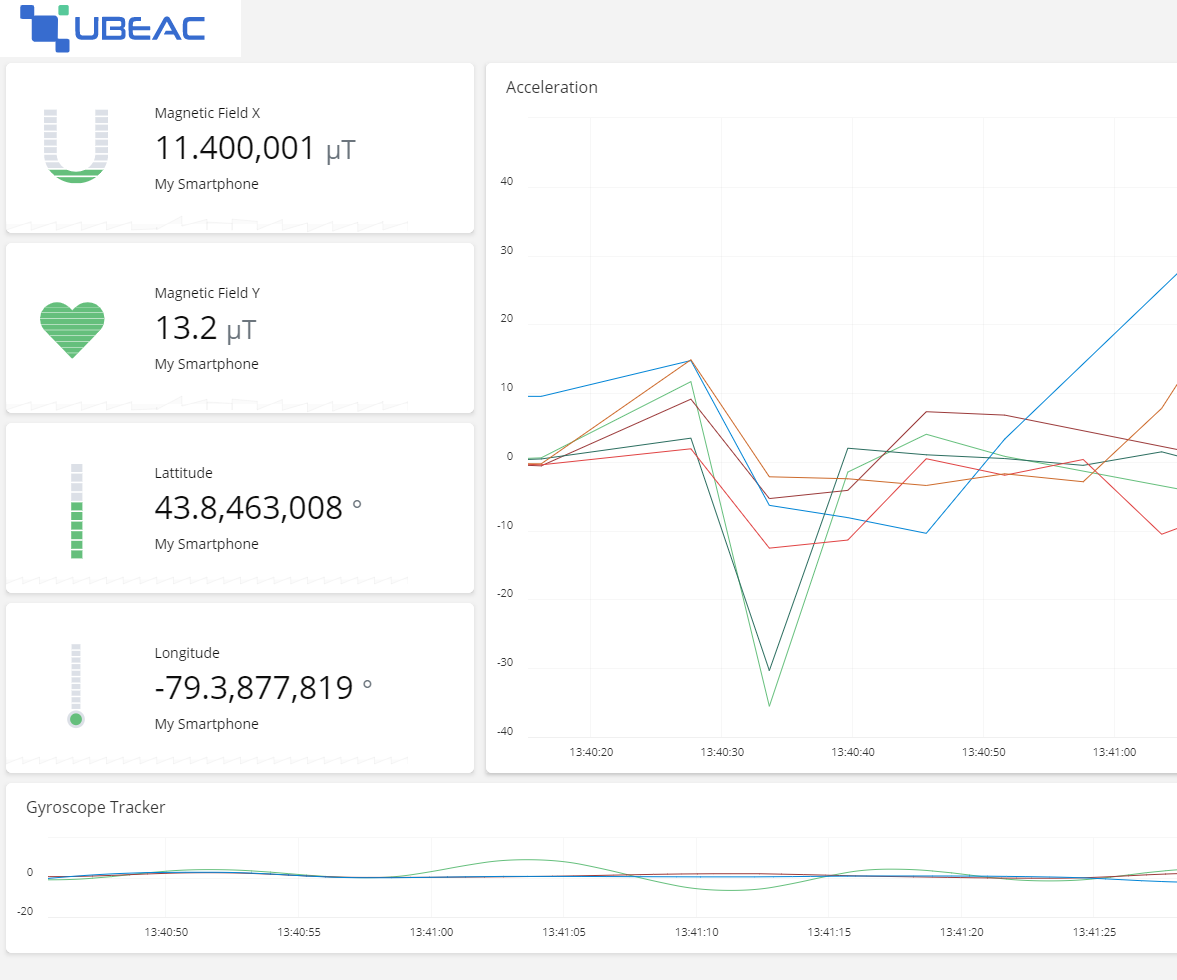
Task: Click the Acceleration chart title
Action: click(552, 88)
